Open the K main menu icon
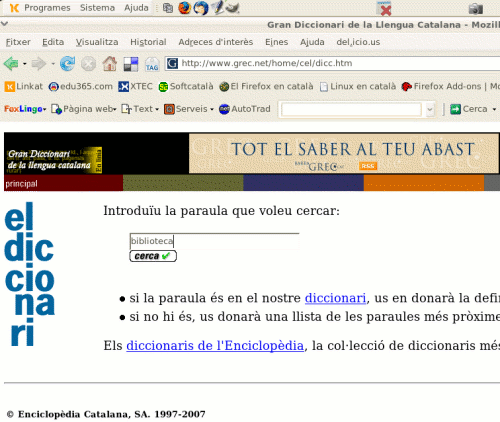The height and width of the screenshot is (422, 500). point(14,8)
